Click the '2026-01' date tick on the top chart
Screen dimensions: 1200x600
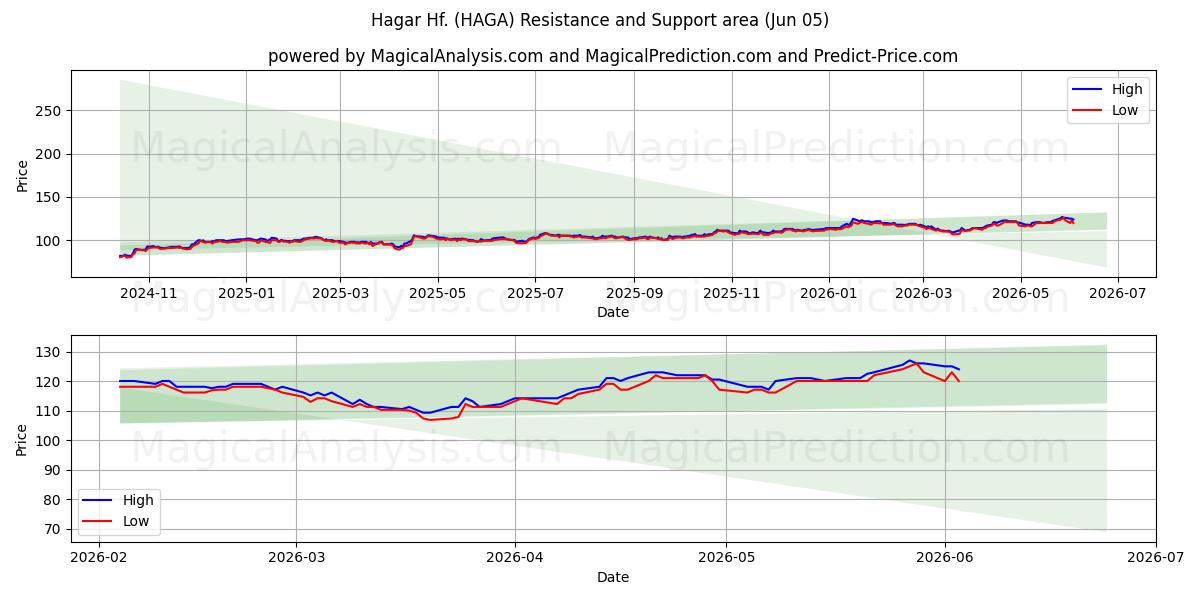click(x=828, y=294)
